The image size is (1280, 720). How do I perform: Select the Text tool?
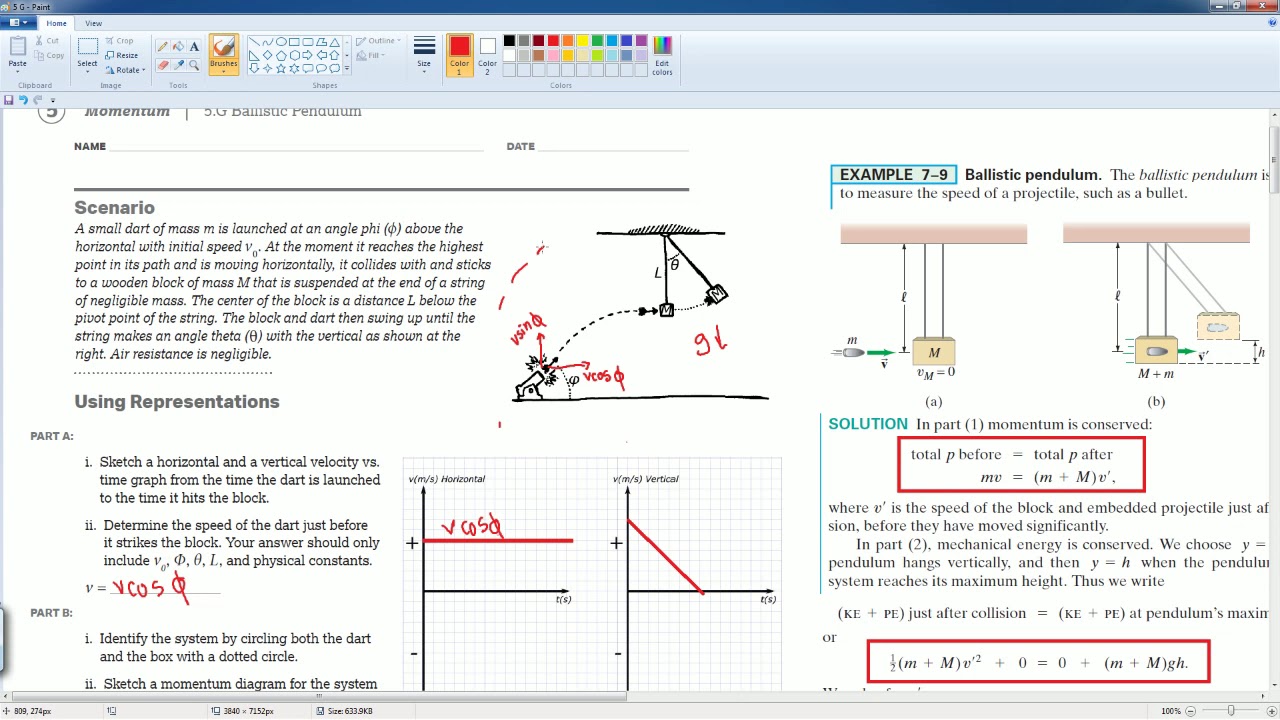194,46
